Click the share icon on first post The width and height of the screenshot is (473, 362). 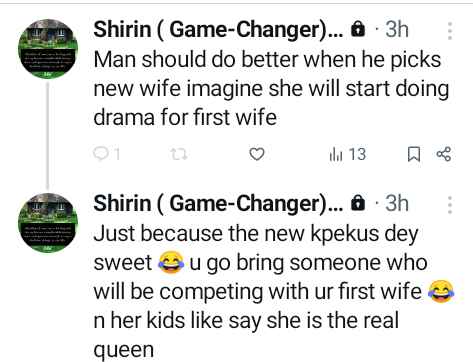(444, 154)
